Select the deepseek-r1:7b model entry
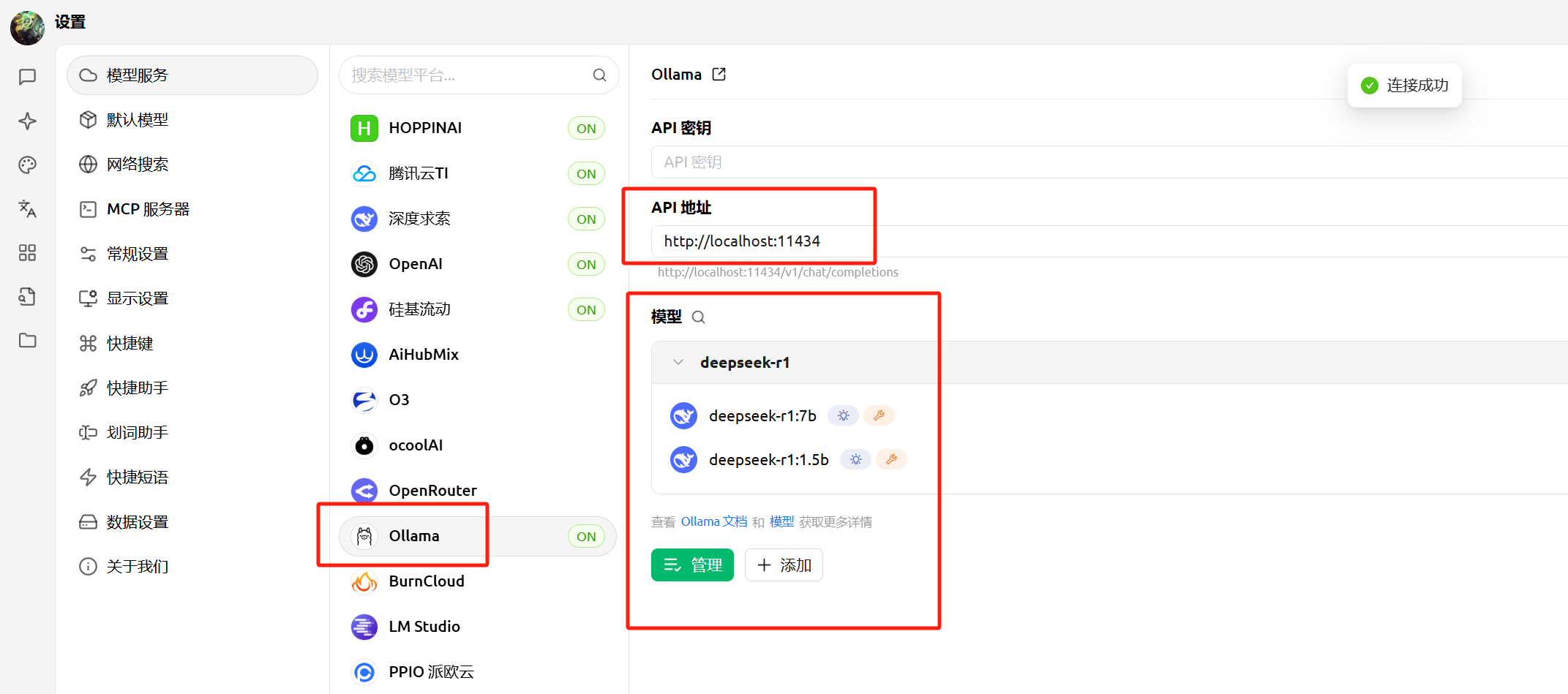 762,416
